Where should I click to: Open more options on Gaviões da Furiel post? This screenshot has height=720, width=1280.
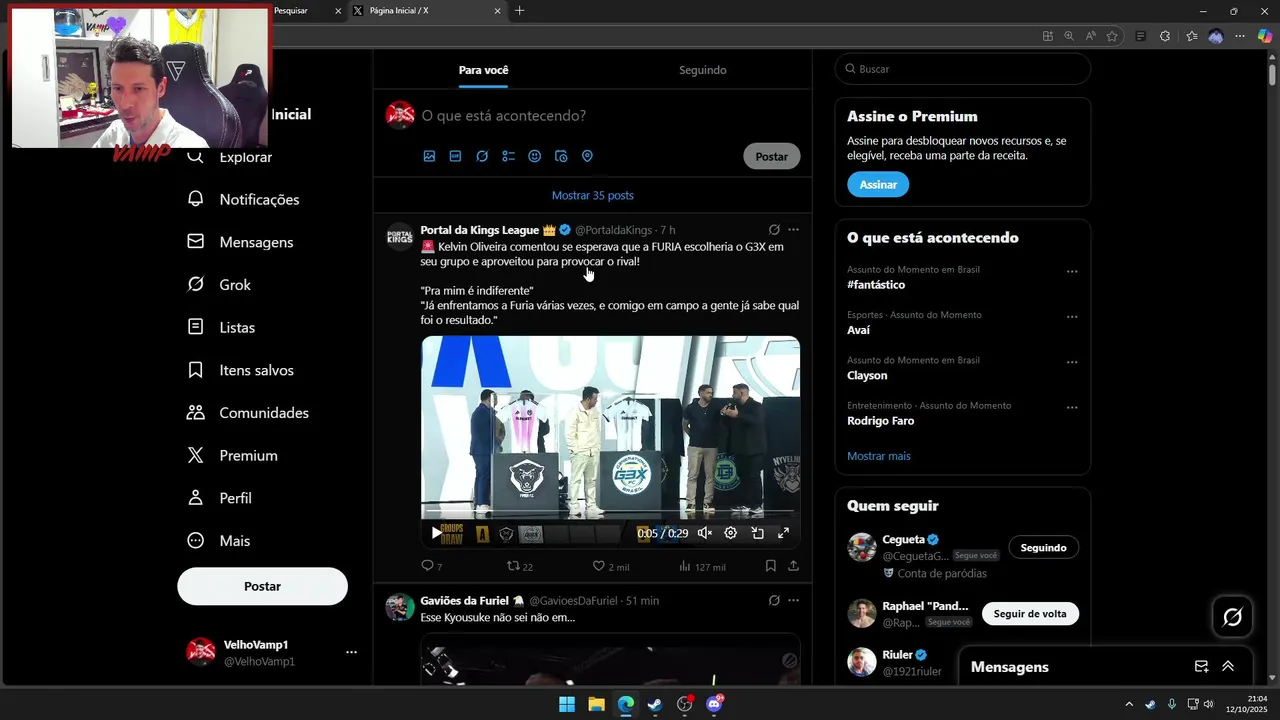pos(793,601)
